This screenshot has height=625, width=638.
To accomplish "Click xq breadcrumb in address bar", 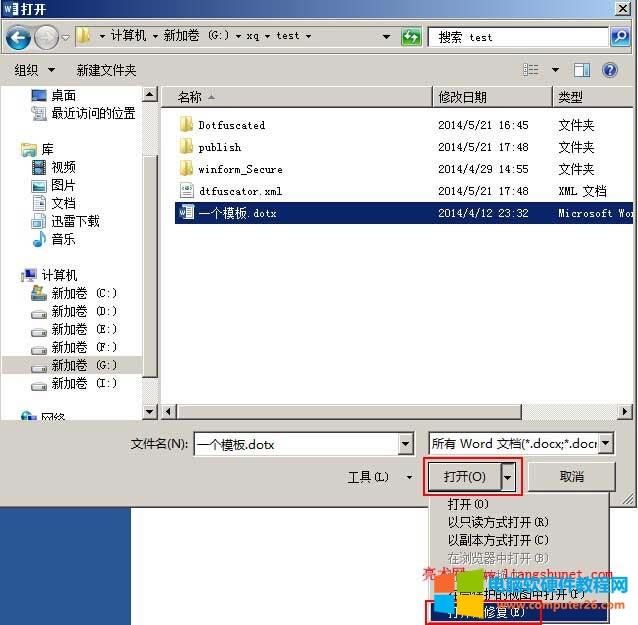I will coord(253,36).
